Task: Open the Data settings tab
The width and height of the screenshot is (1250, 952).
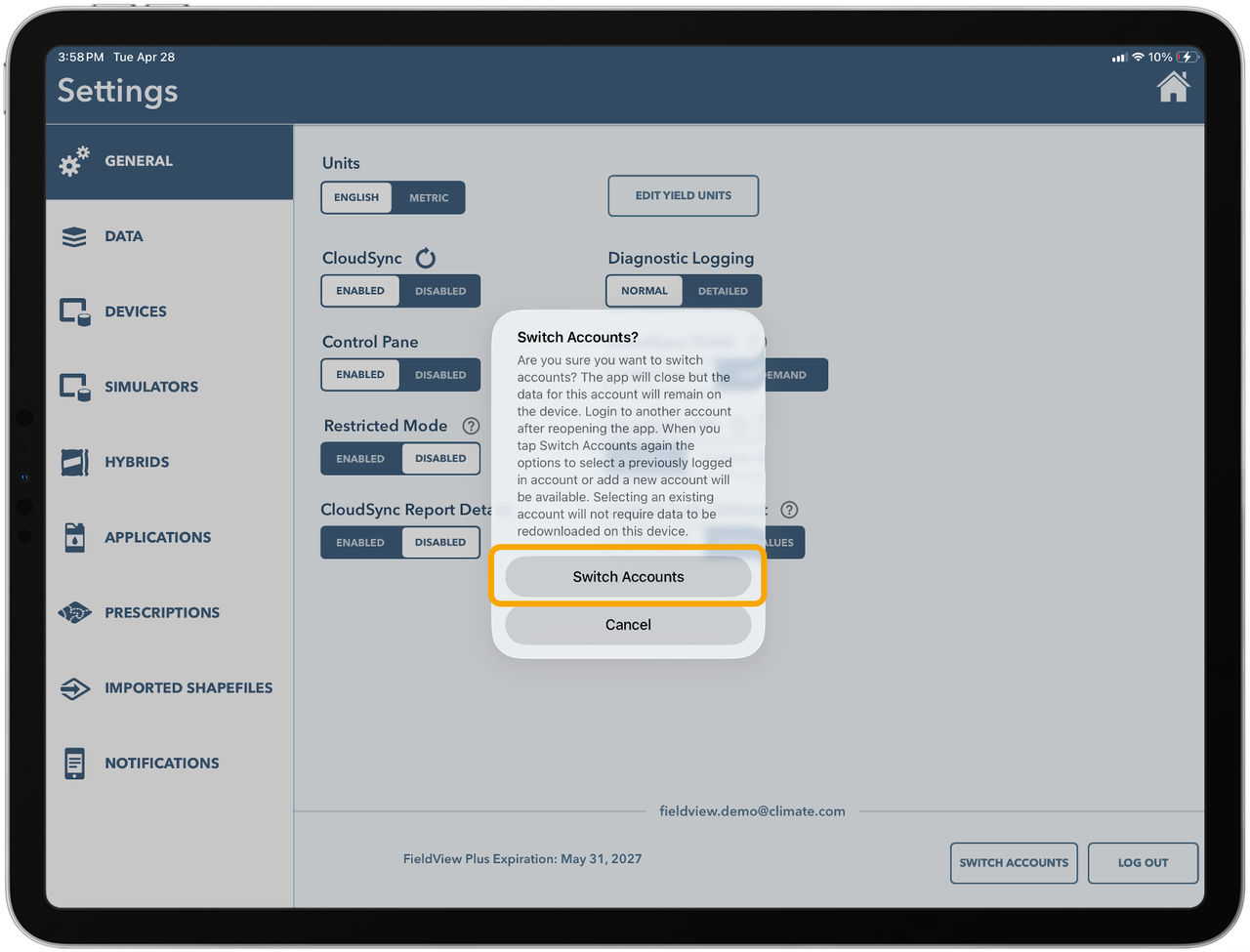Action: 169,236
